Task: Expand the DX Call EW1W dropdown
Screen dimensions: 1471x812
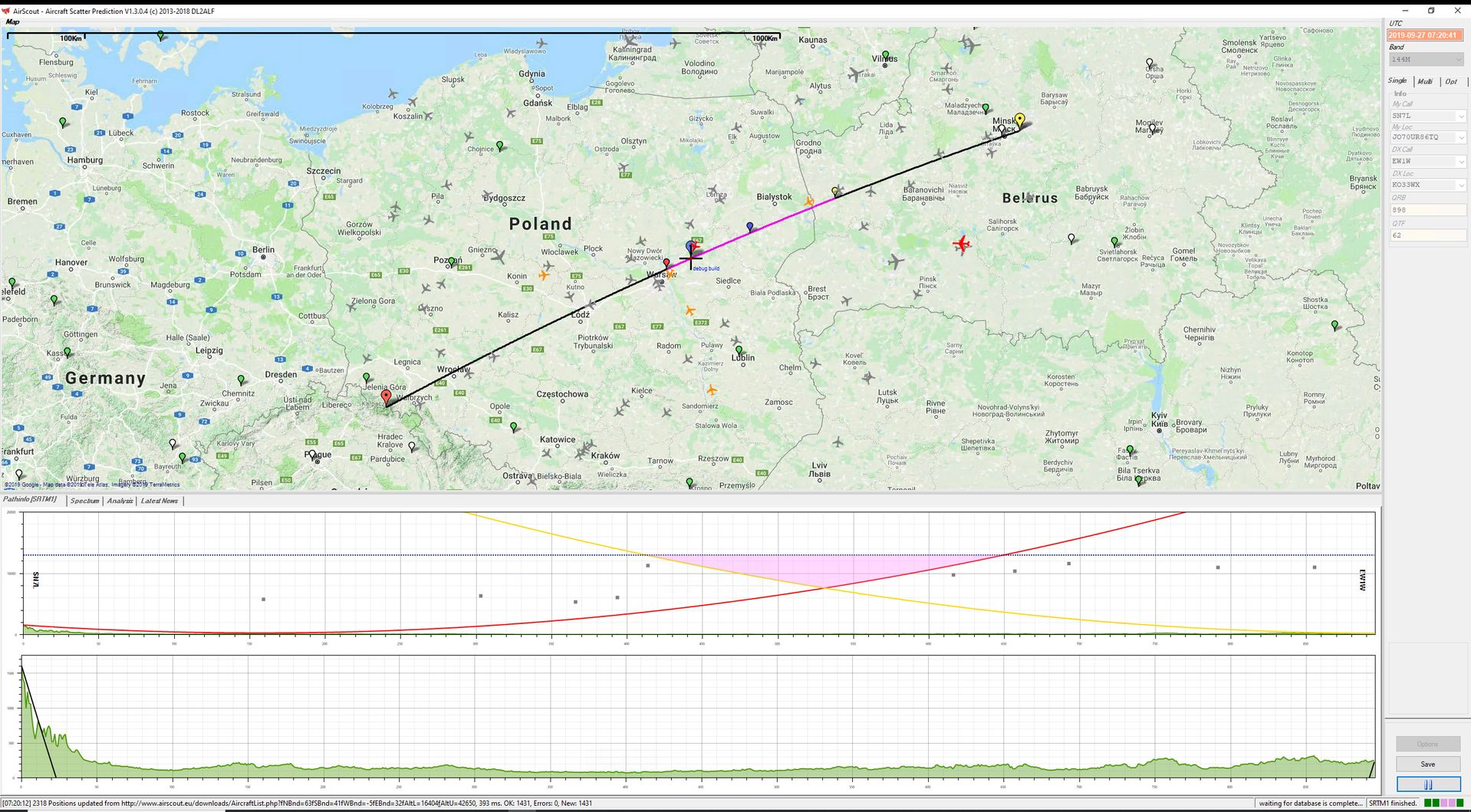Action: (1460, 162)
